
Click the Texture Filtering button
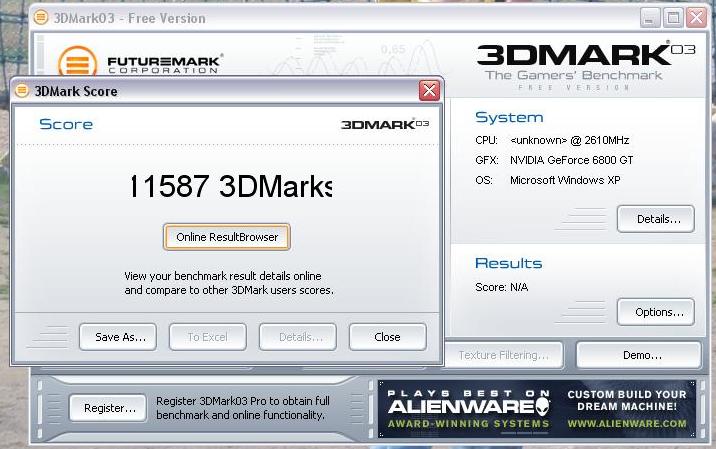504,355
